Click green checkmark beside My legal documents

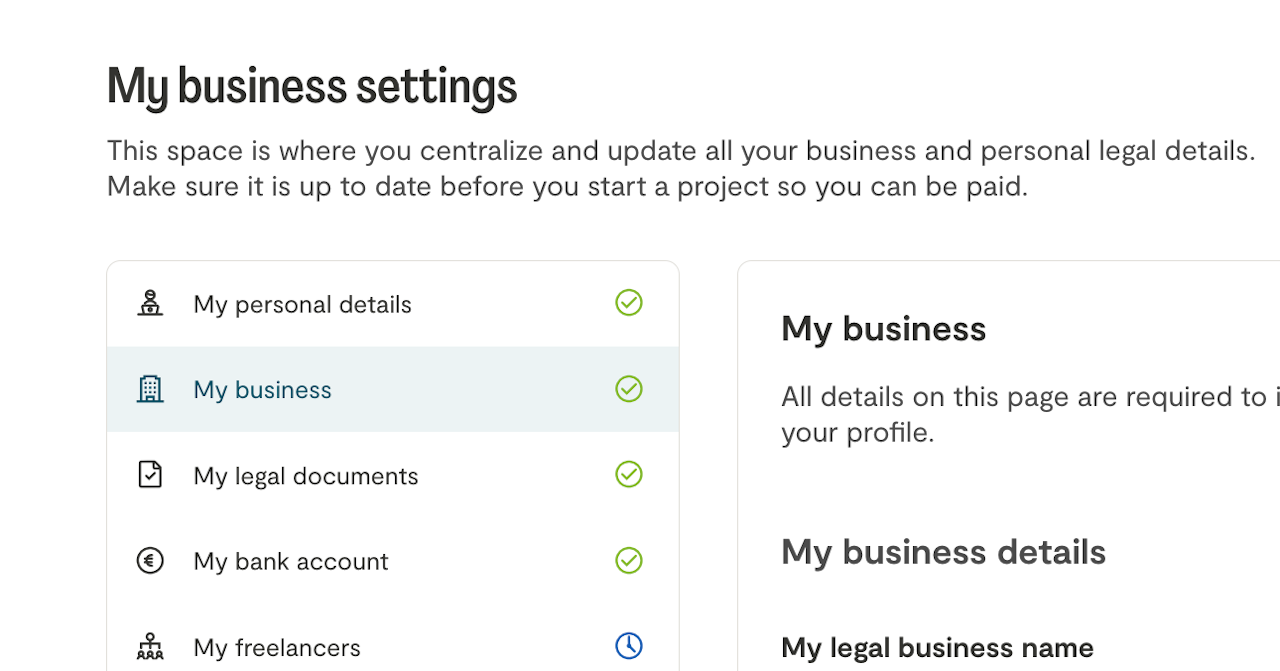coord(629,475)
